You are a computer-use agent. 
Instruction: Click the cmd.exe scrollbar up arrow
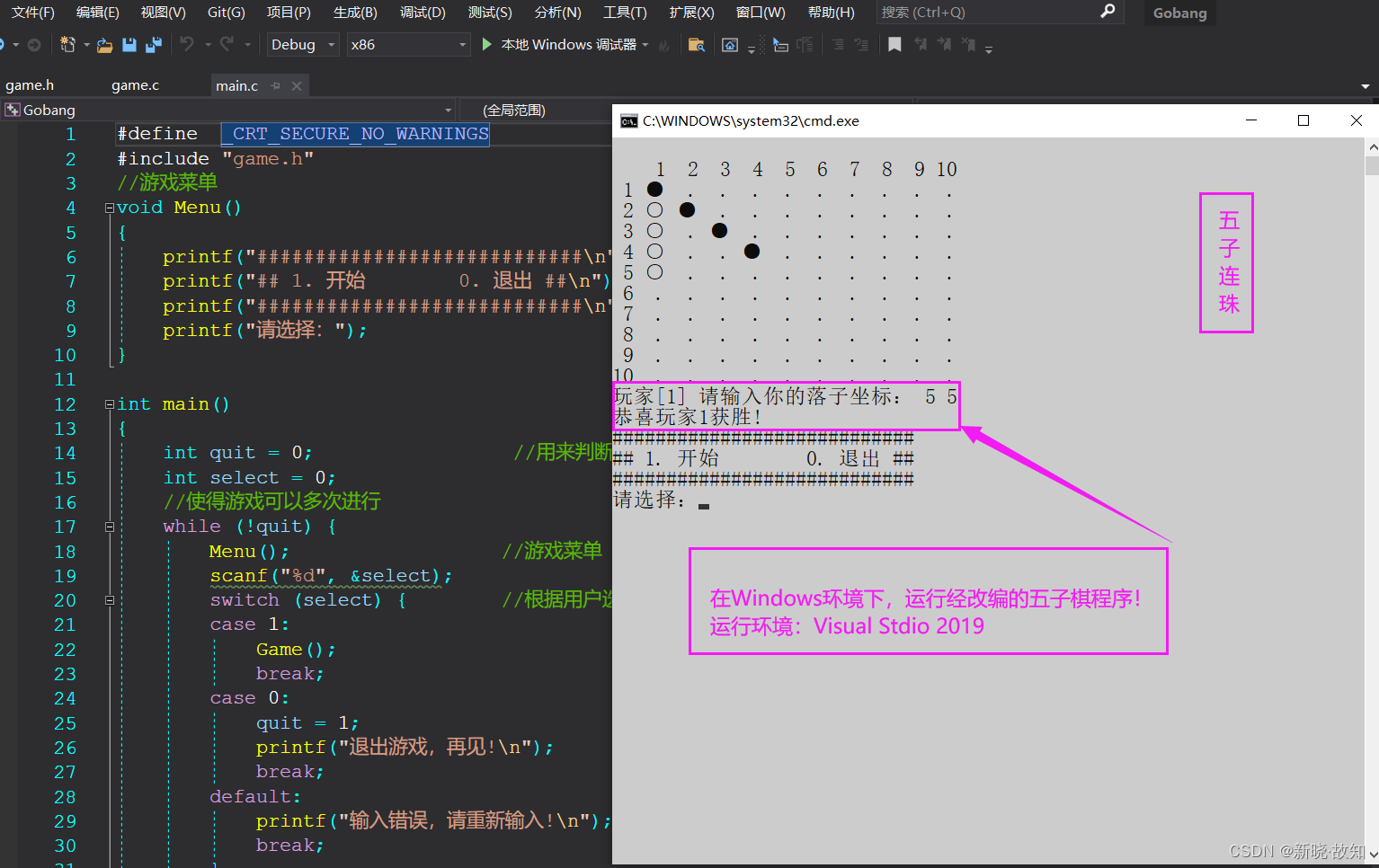[1372, 146]
